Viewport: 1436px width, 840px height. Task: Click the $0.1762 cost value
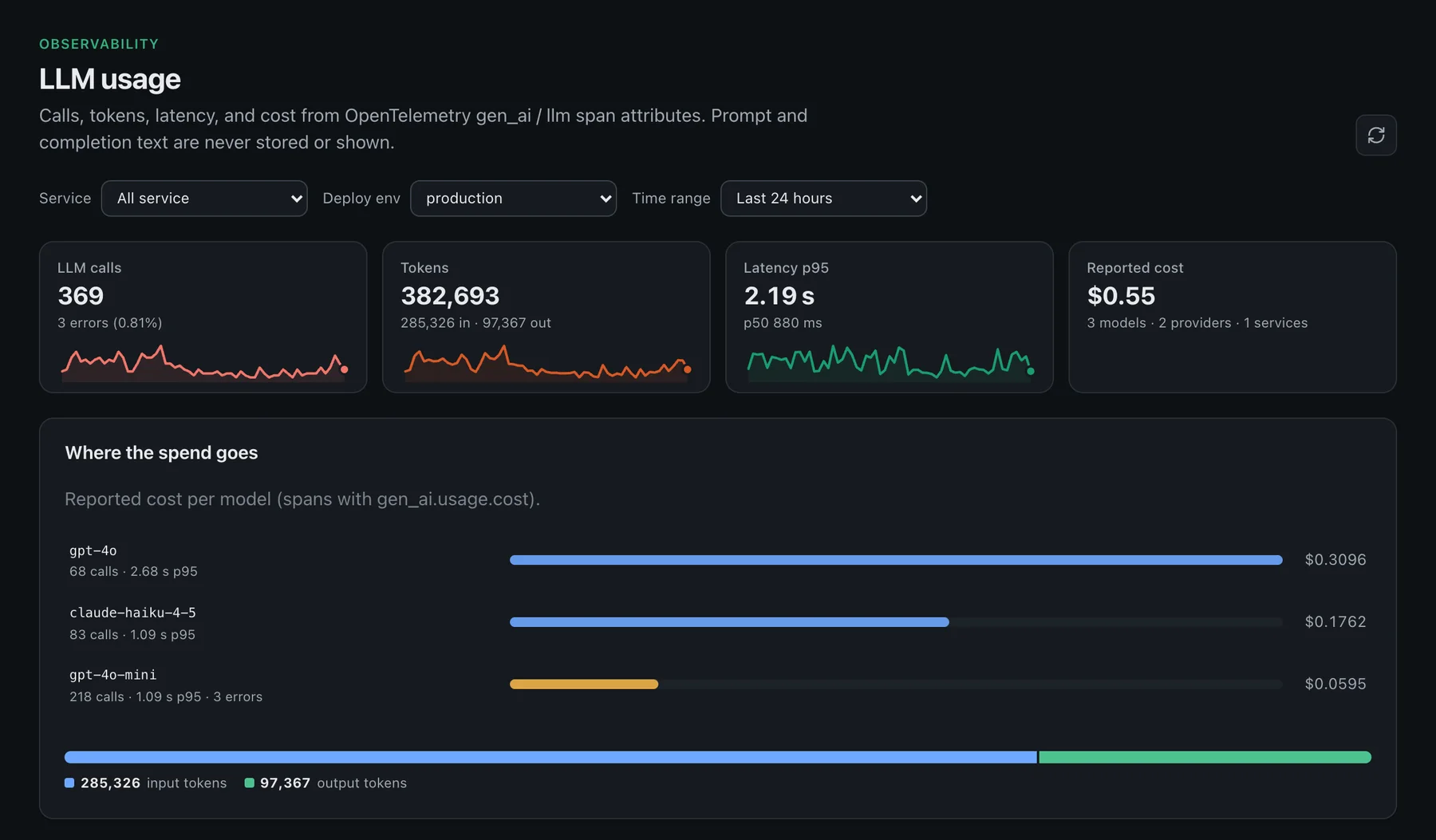click(1335, 621)
